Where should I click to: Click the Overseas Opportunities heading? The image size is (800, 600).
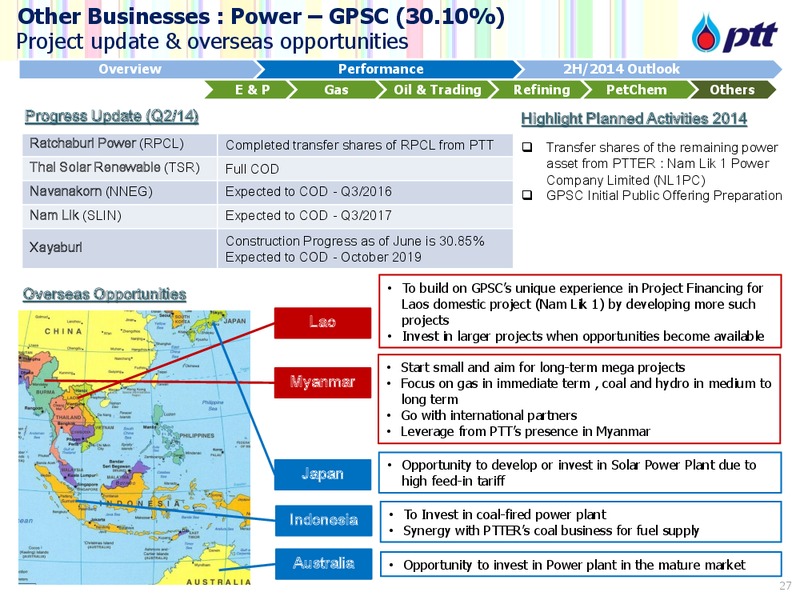(105, 294)
